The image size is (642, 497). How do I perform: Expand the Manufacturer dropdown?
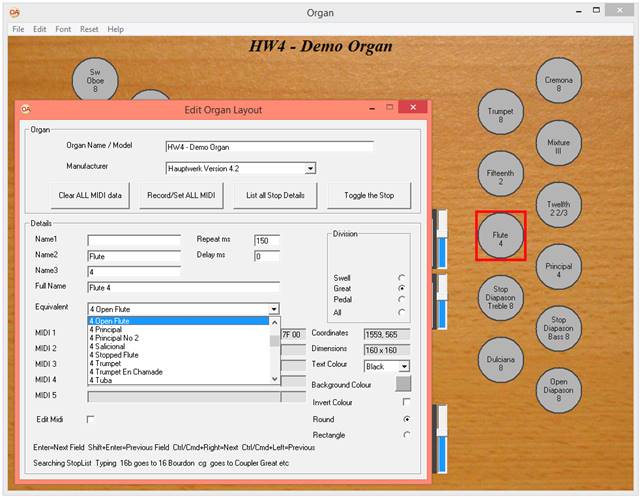(x=310, y=169)
